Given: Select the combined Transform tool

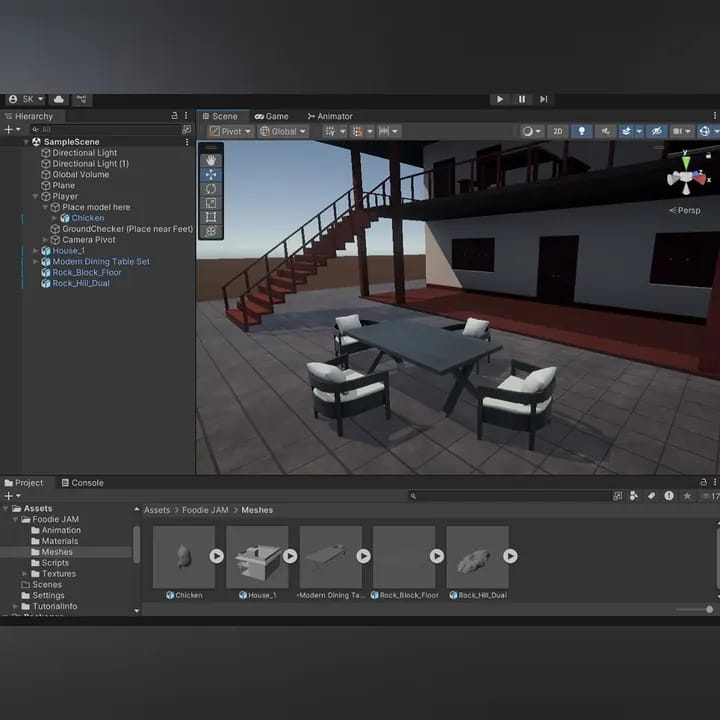Looking at the screenshot, I should (211, 231).
